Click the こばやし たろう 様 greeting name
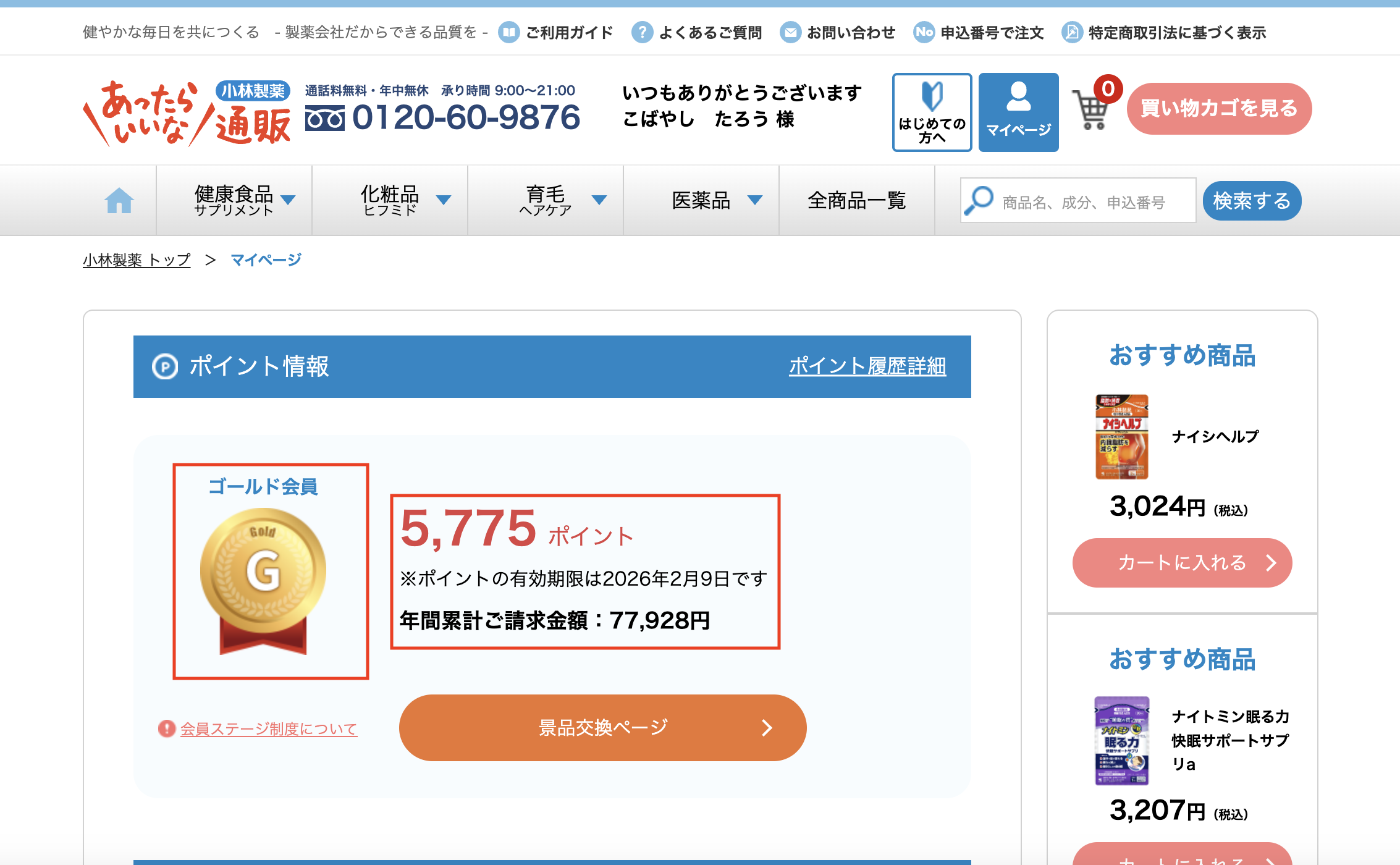Viewport: 1400px width, 865px height. pos(709,119)
